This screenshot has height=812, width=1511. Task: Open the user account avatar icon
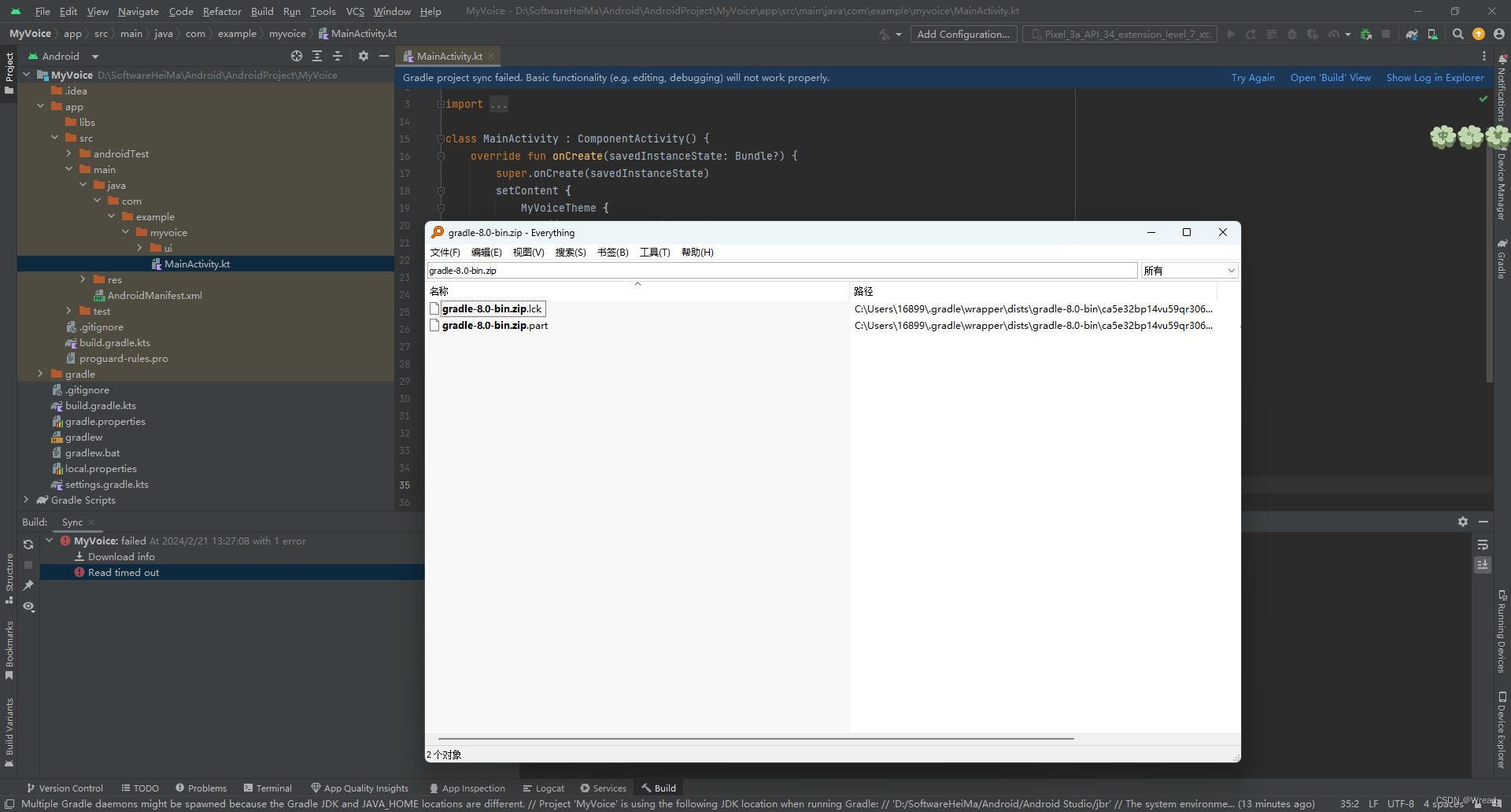(x=1498, y=34)
